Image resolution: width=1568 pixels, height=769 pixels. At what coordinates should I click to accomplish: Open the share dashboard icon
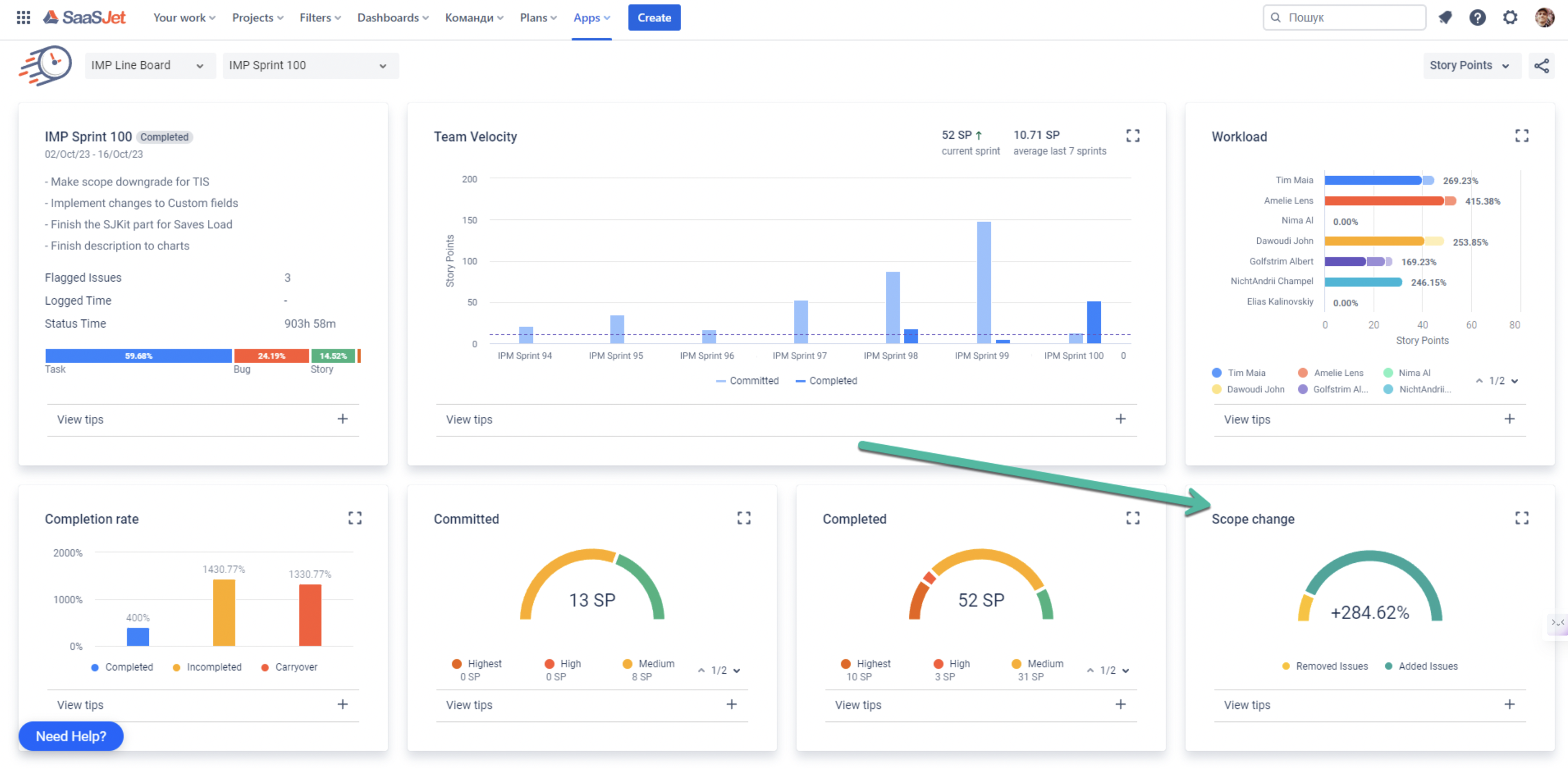(1542, 65)
